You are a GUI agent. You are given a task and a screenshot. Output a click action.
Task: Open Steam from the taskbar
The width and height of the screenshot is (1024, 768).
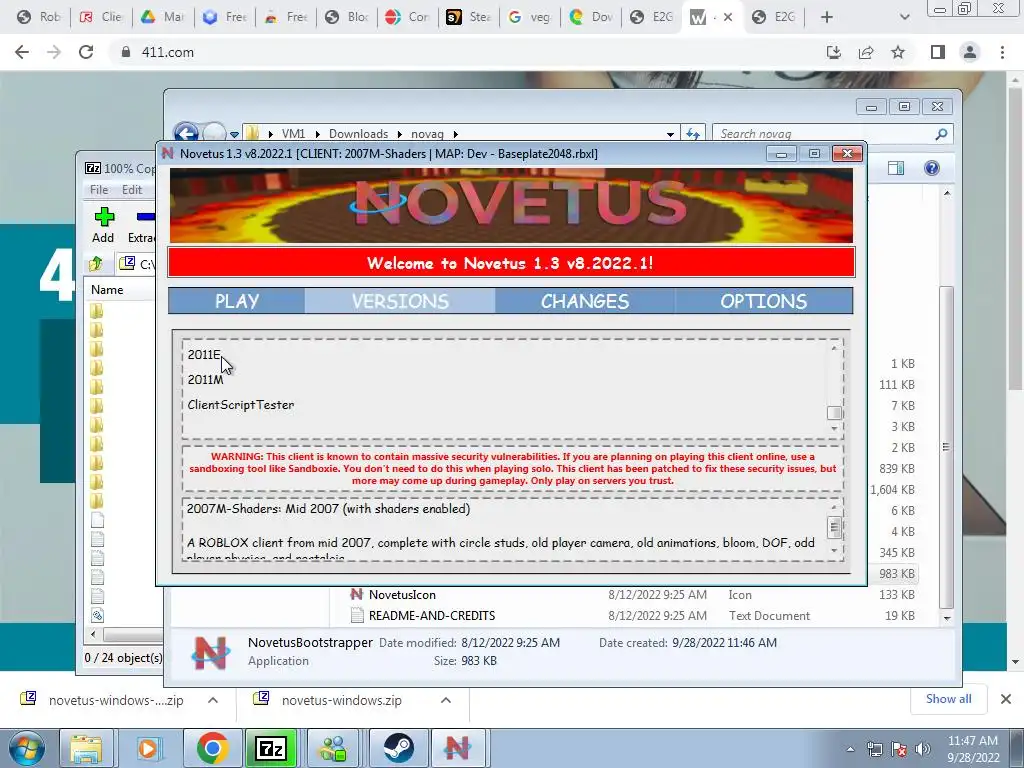pos(398,748)
